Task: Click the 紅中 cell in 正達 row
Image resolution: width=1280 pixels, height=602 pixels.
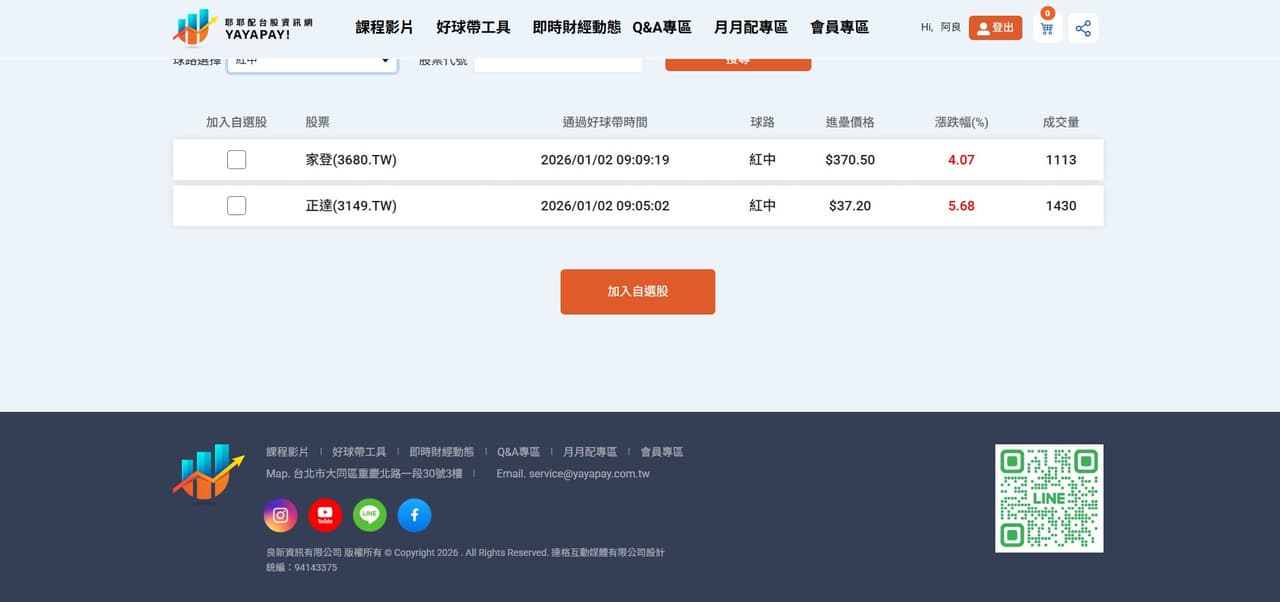Action: click(x=762, y=206)
